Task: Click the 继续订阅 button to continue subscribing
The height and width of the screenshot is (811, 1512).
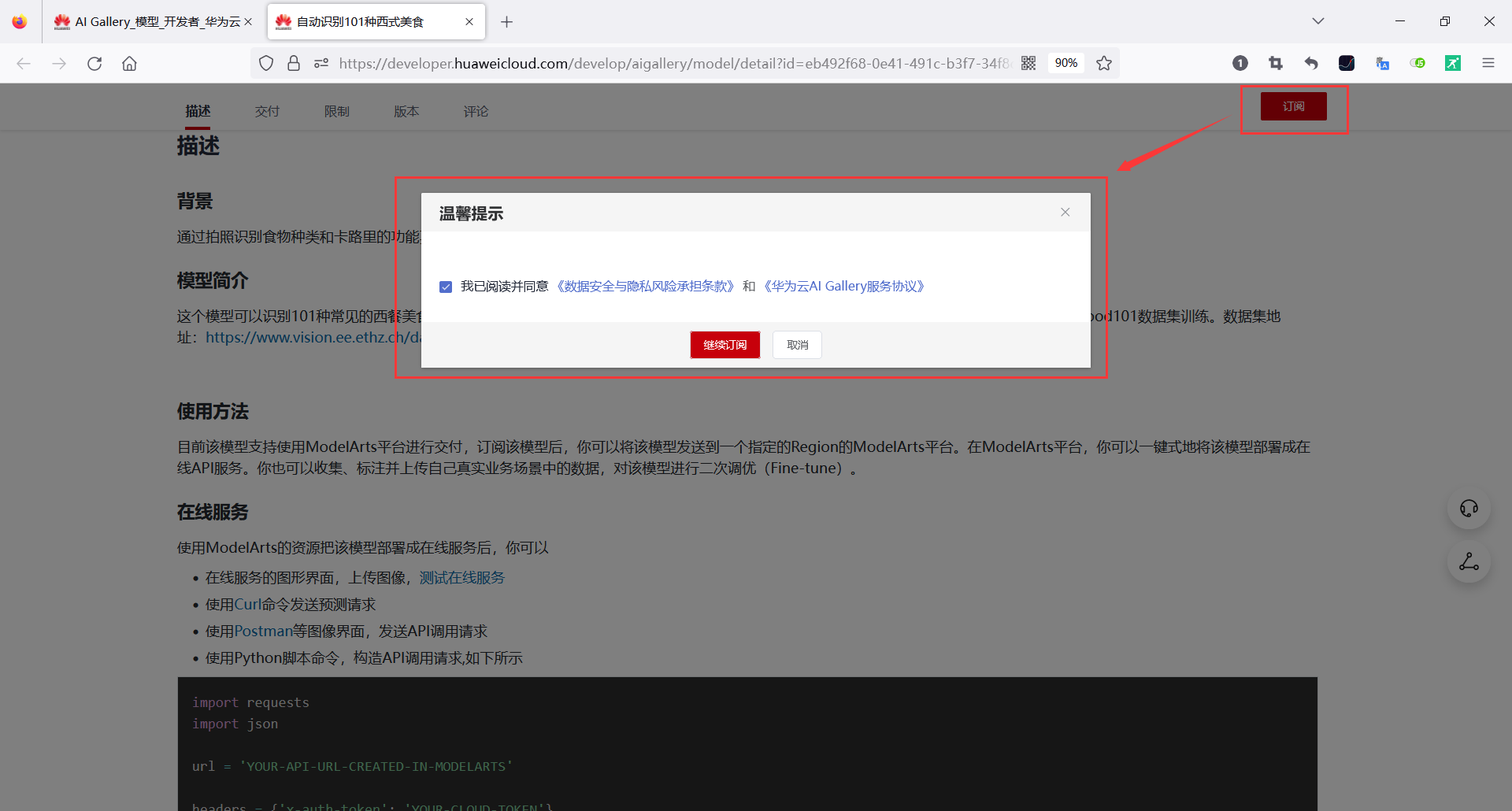Action: click(x=724, y=345)
